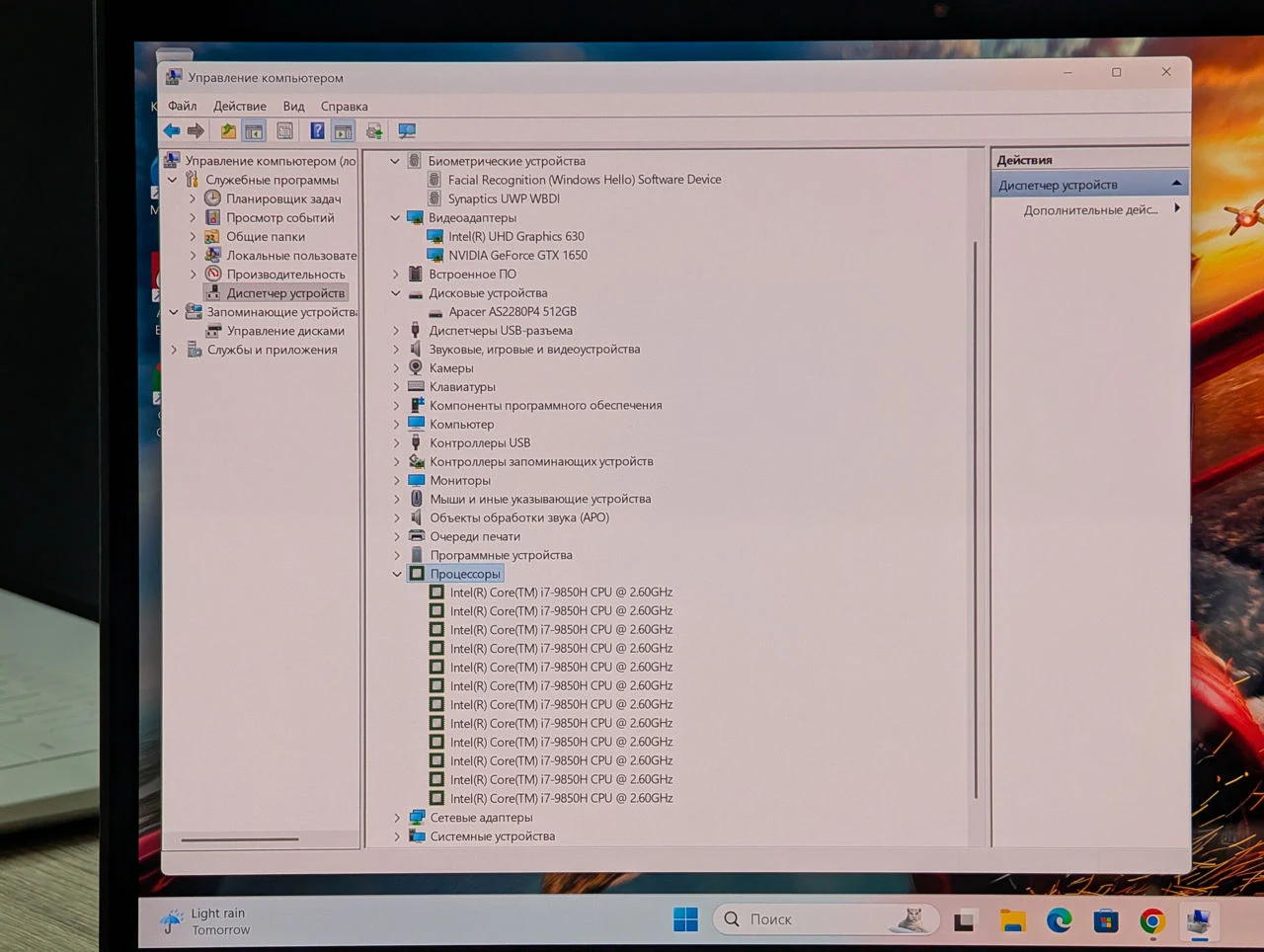Screen dimensions: 1264x952
Task: Open the Действие menu
Action: click(x=240, y=106)
